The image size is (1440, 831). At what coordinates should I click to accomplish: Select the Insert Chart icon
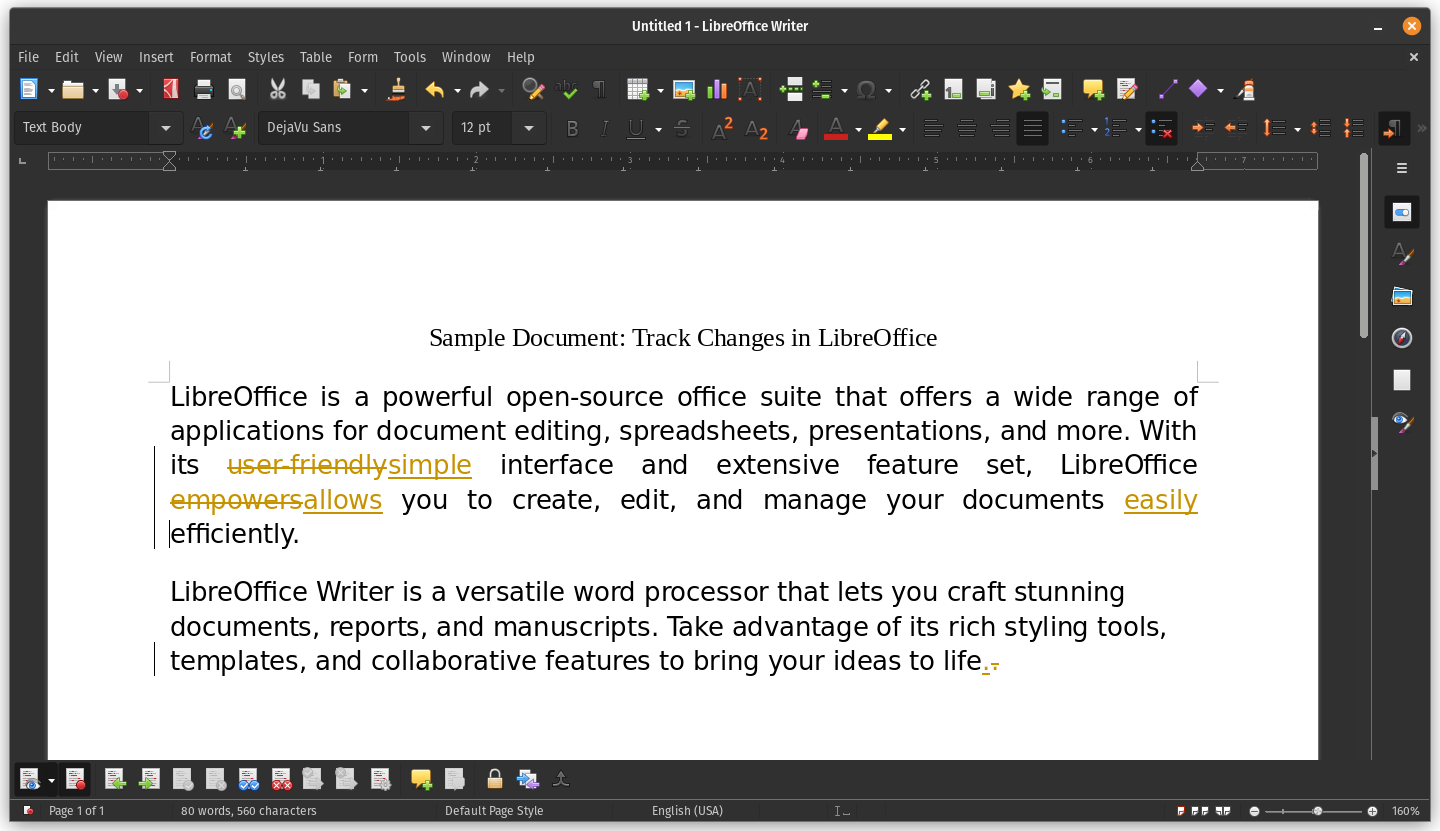pyautogui.click(x=716, y=89)
